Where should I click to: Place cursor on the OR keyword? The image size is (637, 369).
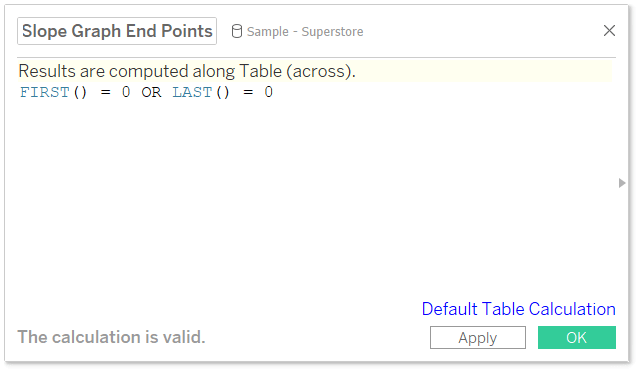(x=151, y=92)
